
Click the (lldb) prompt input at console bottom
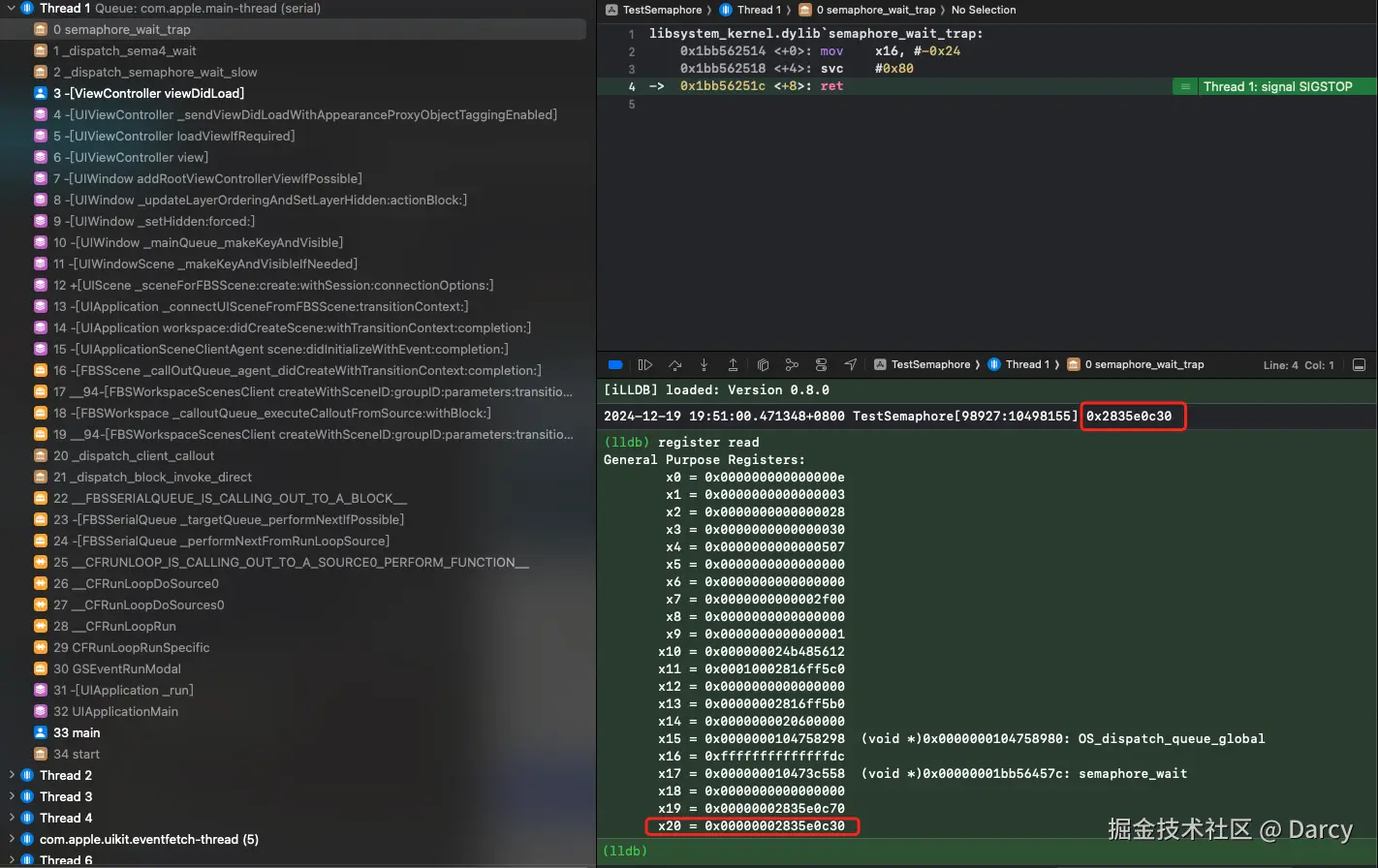pos(987,851)
